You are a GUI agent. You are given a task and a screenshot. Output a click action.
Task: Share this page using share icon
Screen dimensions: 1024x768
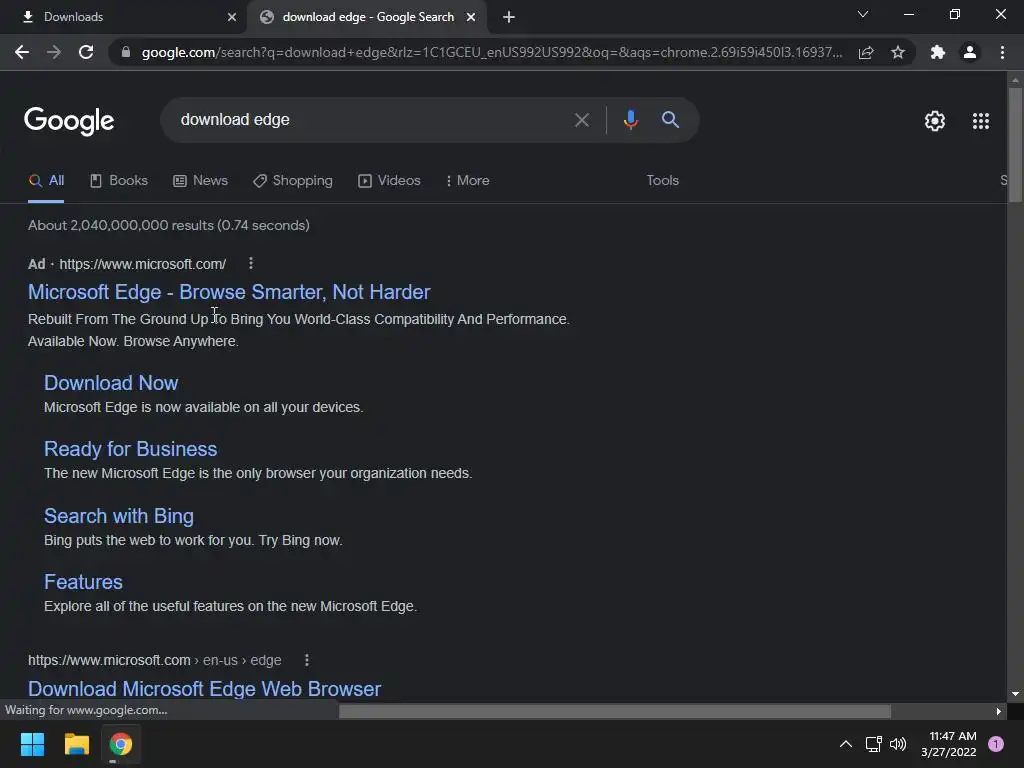(866, 52)
